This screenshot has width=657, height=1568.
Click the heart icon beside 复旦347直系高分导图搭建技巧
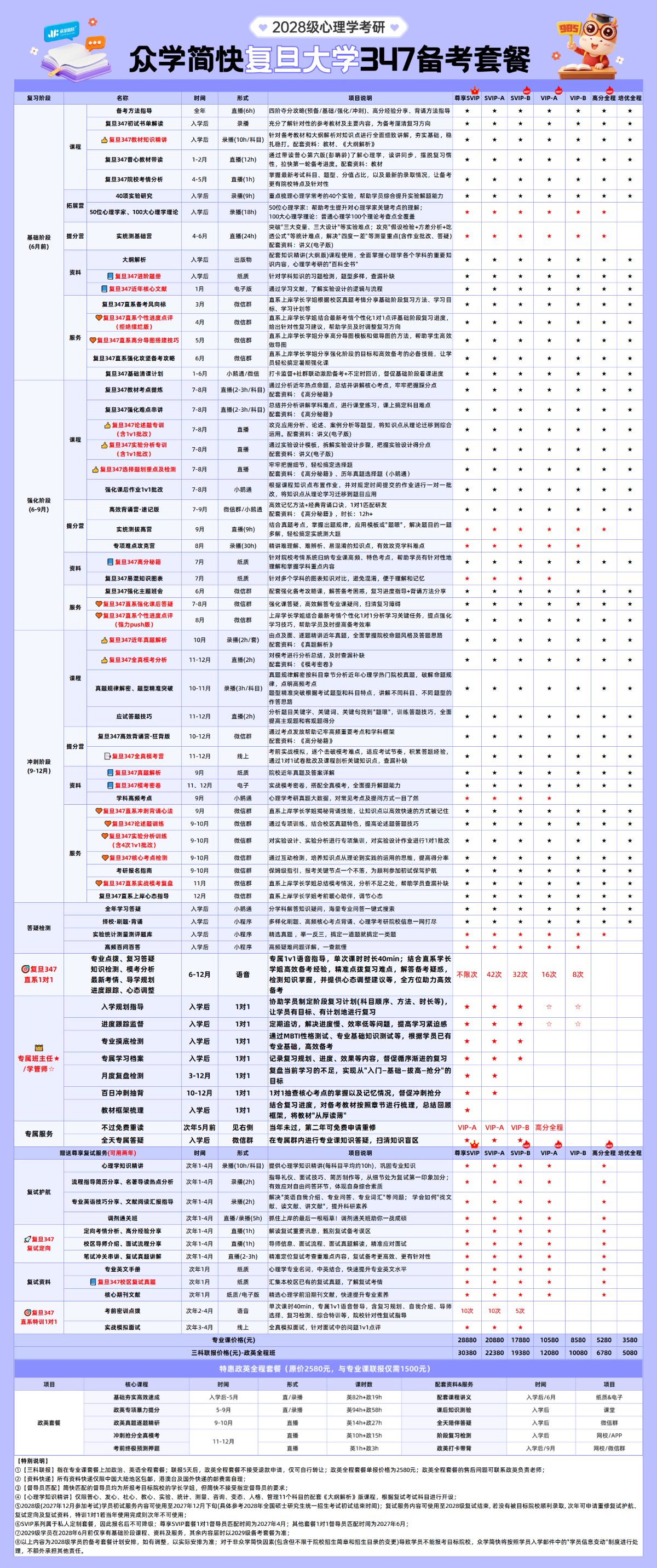[93, 340]
